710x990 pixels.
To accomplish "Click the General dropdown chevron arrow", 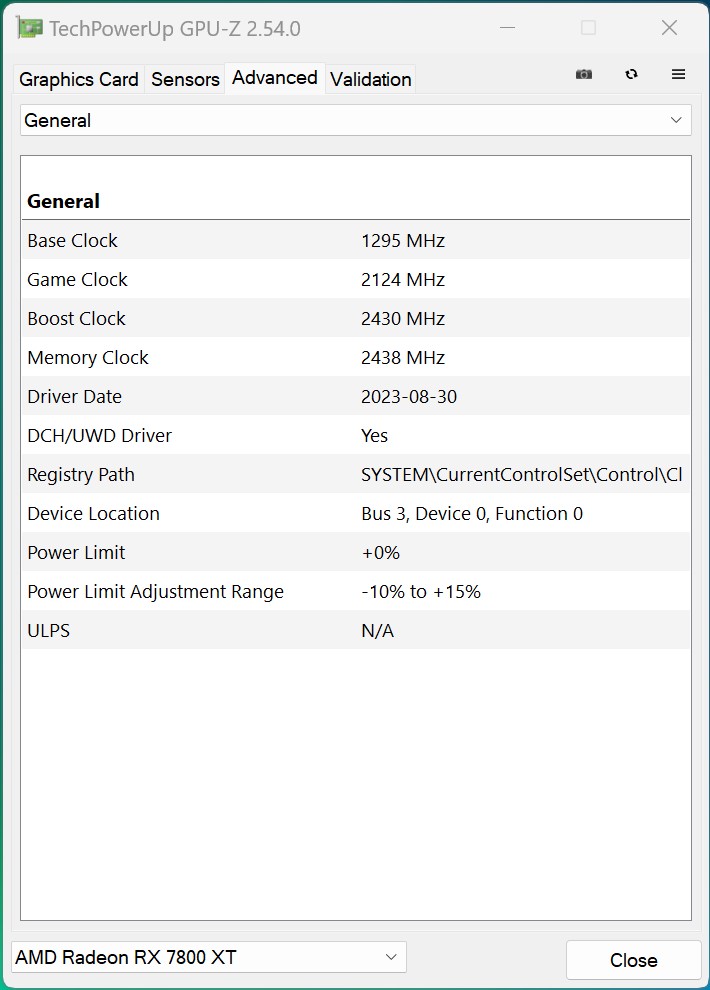I will point(676,121).
